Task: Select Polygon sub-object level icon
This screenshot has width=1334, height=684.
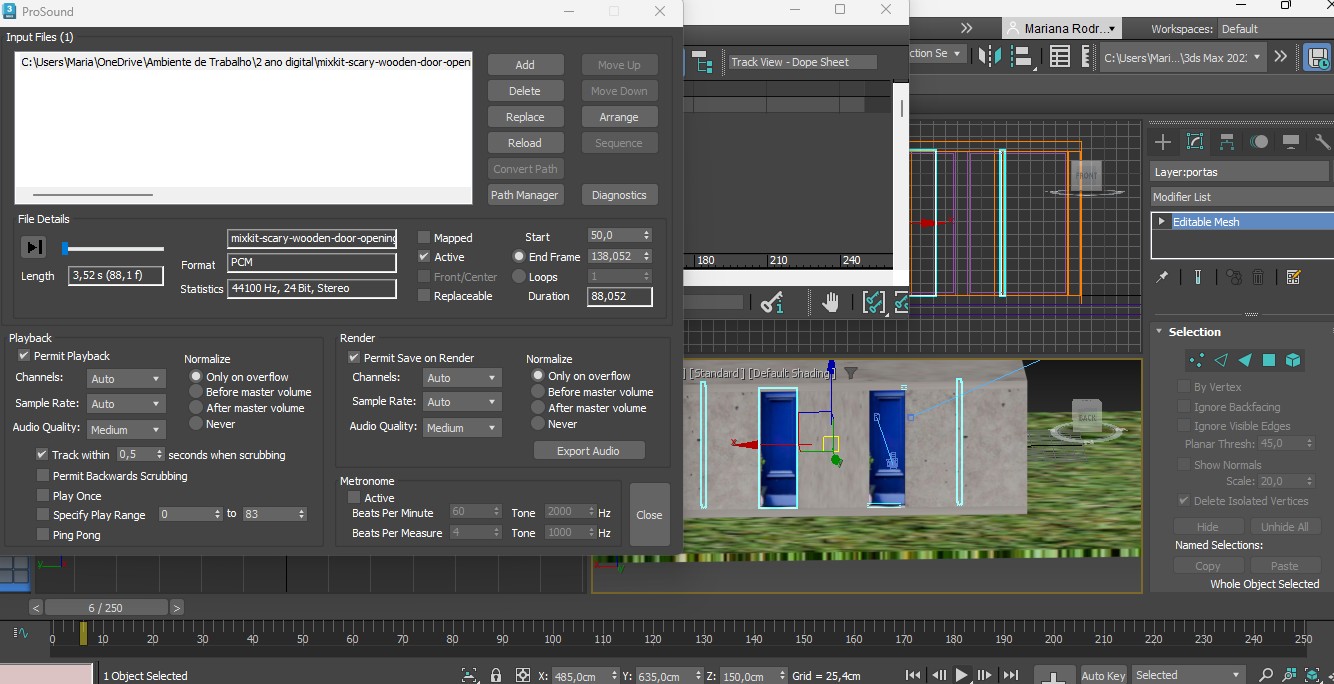Action: point(1269,360)
